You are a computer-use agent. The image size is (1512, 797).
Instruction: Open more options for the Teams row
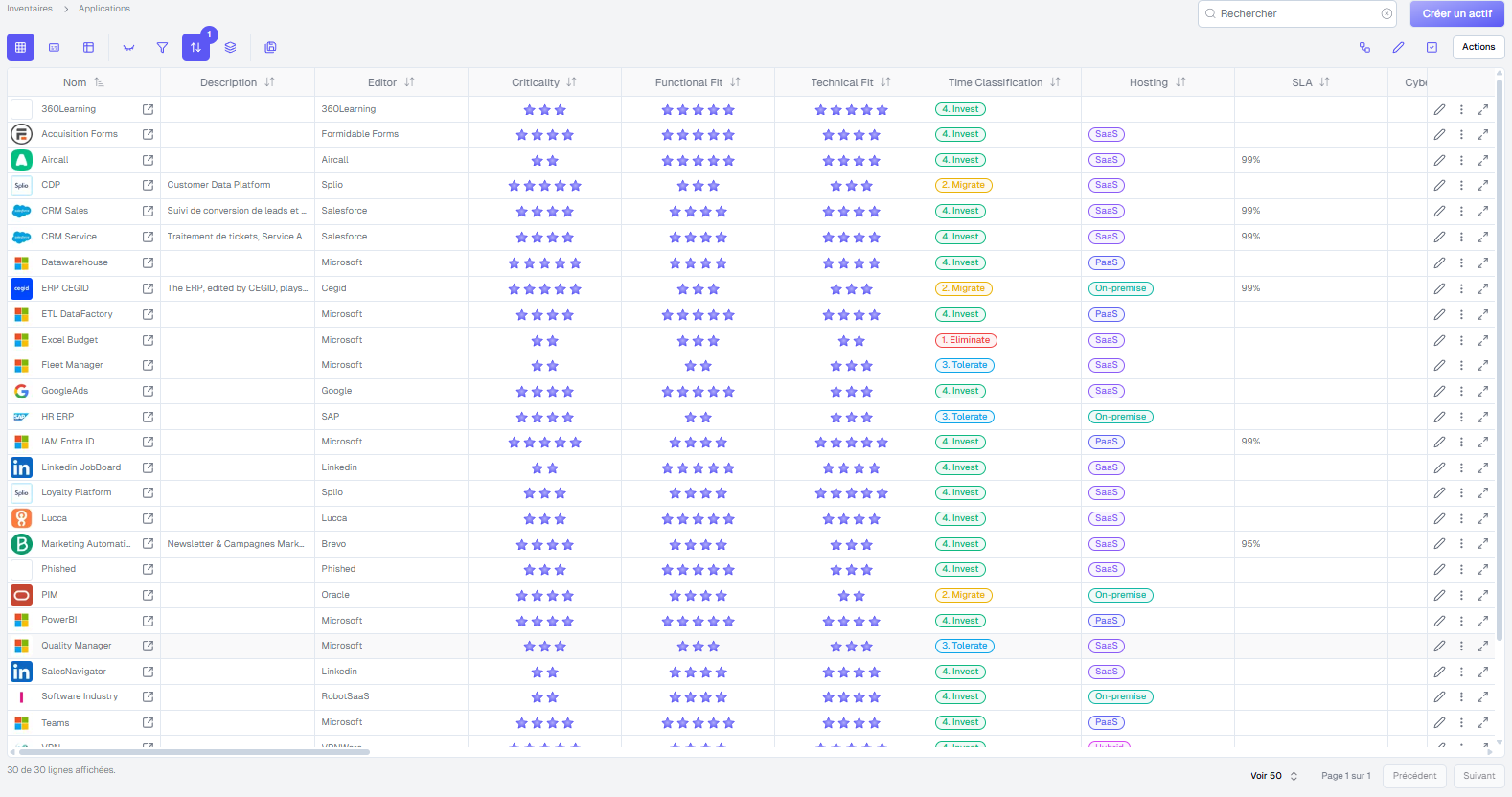(x=1461, y=723)
